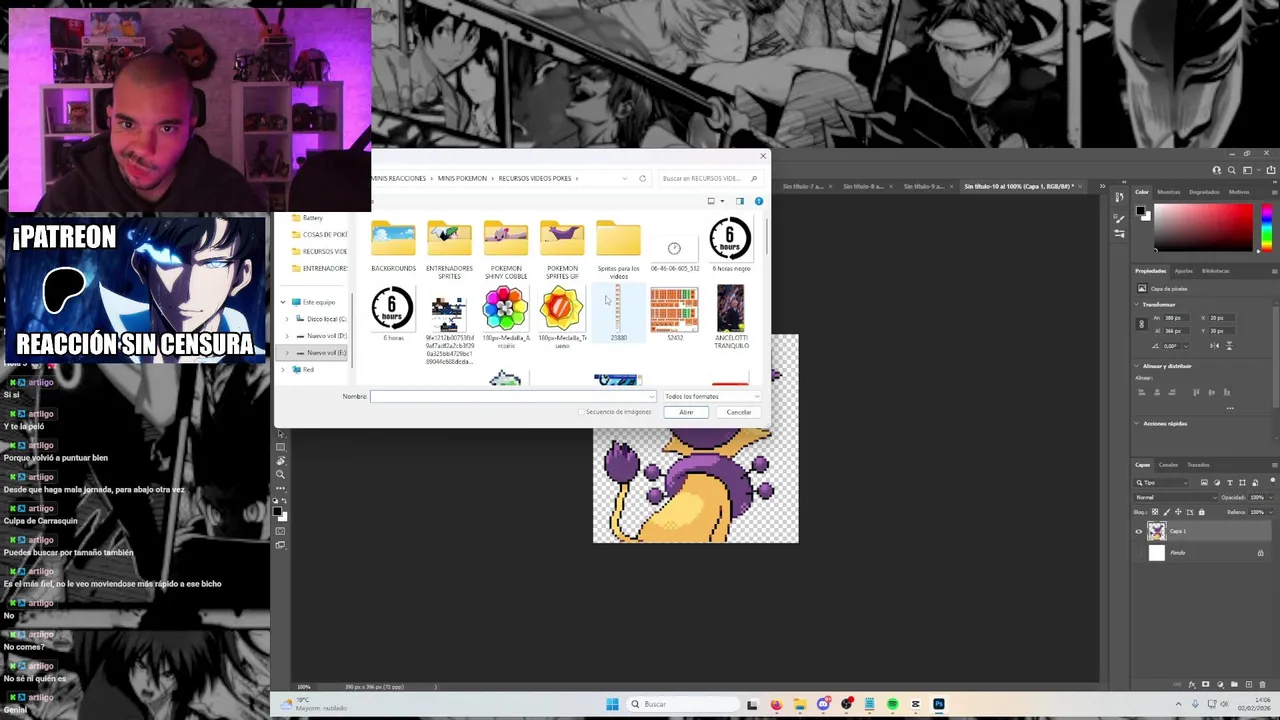1280x720 pixels.
Task: Collapse the Alinear y distribuir section
Action: (1137, 366)
